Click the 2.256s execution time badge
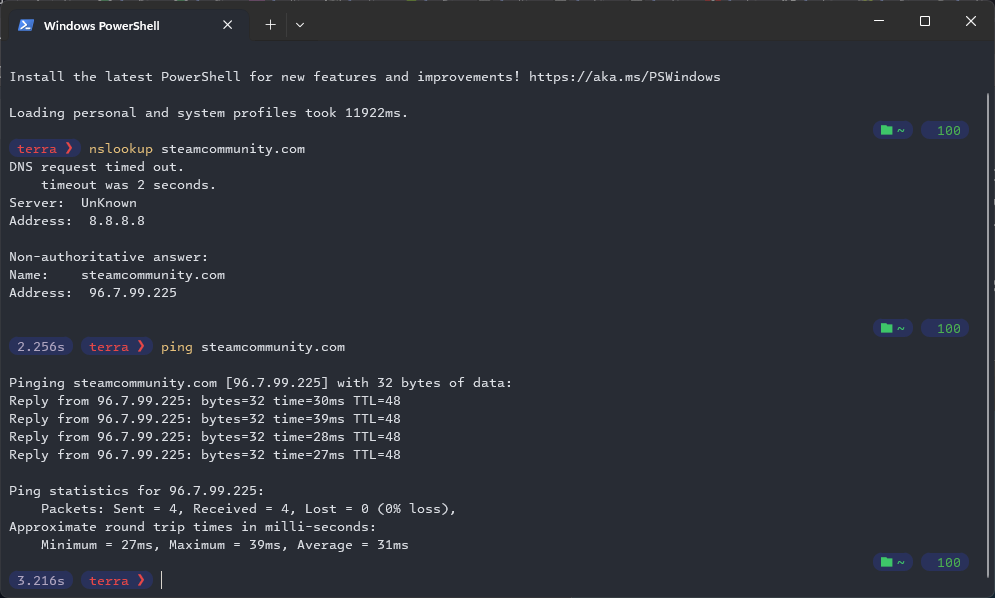 point(41,347)
